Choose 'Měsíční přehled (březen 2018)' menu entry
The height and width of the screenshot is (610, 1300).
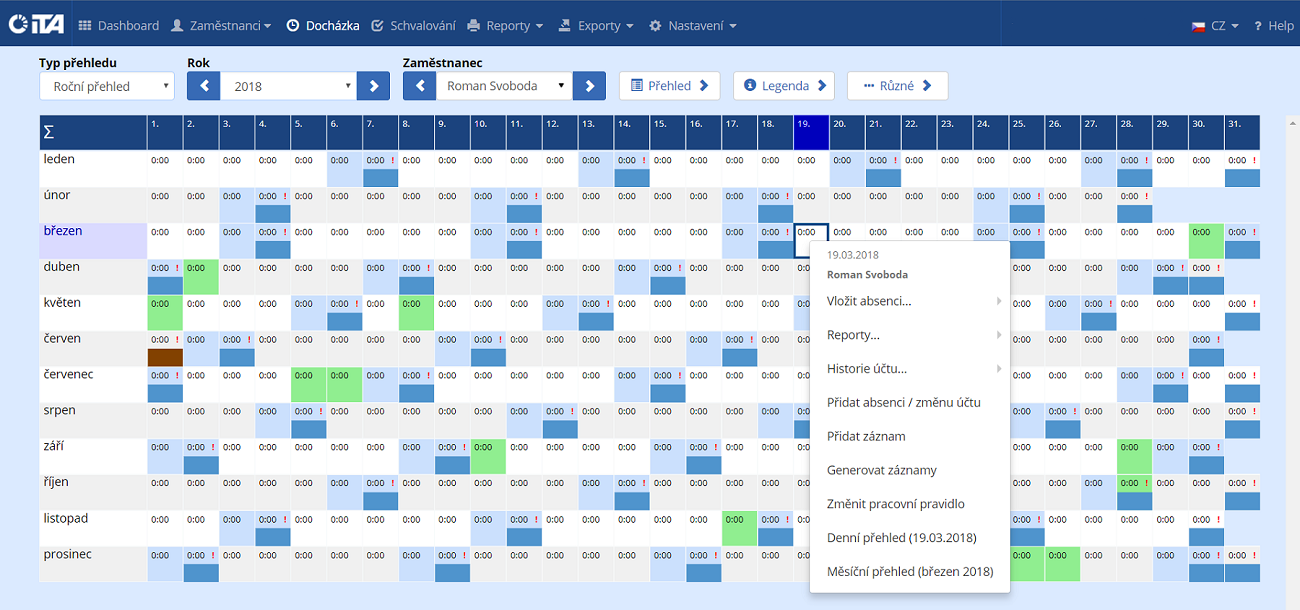tap(909, 572)
